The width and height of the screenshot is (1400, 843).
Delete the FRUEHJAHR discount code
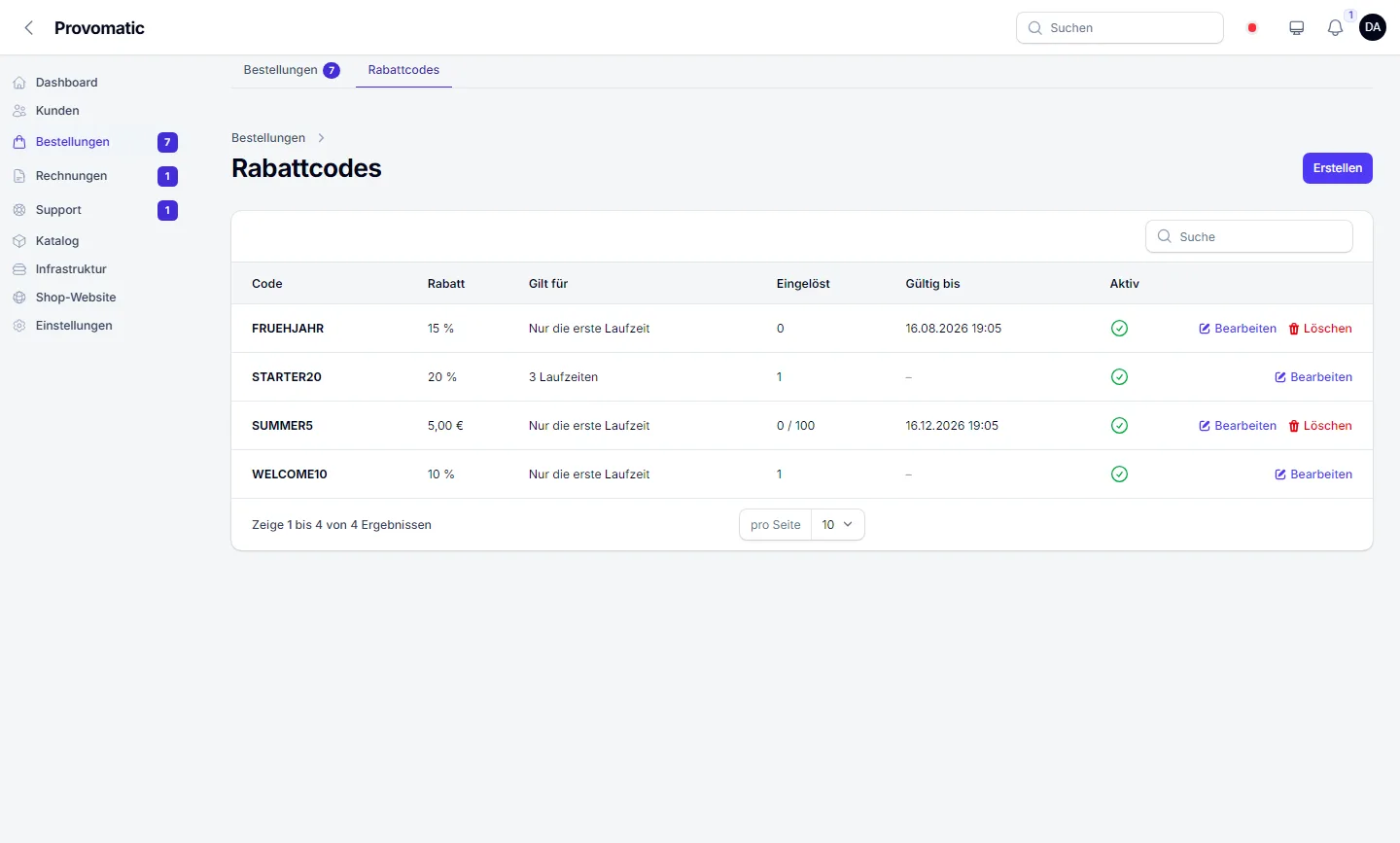(1320, 329)
